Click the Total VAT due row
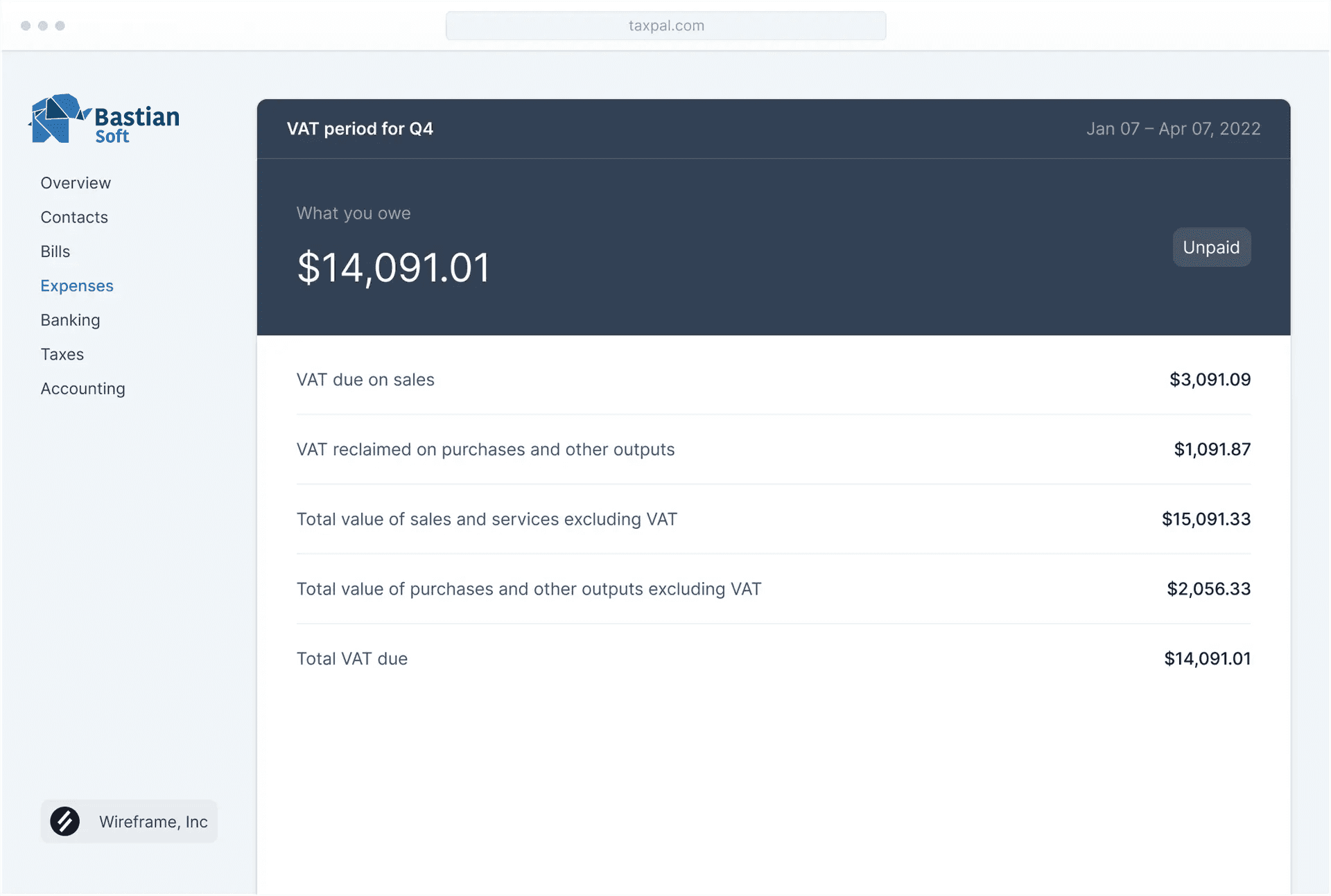The width and height of the screenshot is (1331, 896). (x=773, y=658)
